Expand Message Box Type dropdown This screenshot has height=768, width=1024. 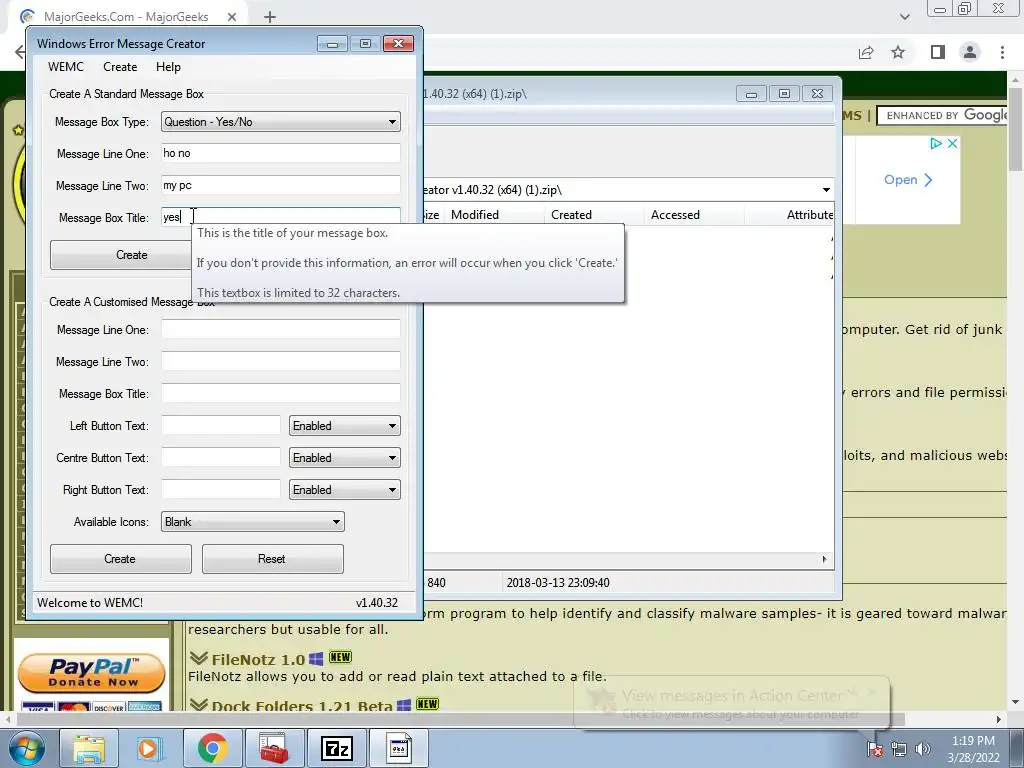coord(281,121)
